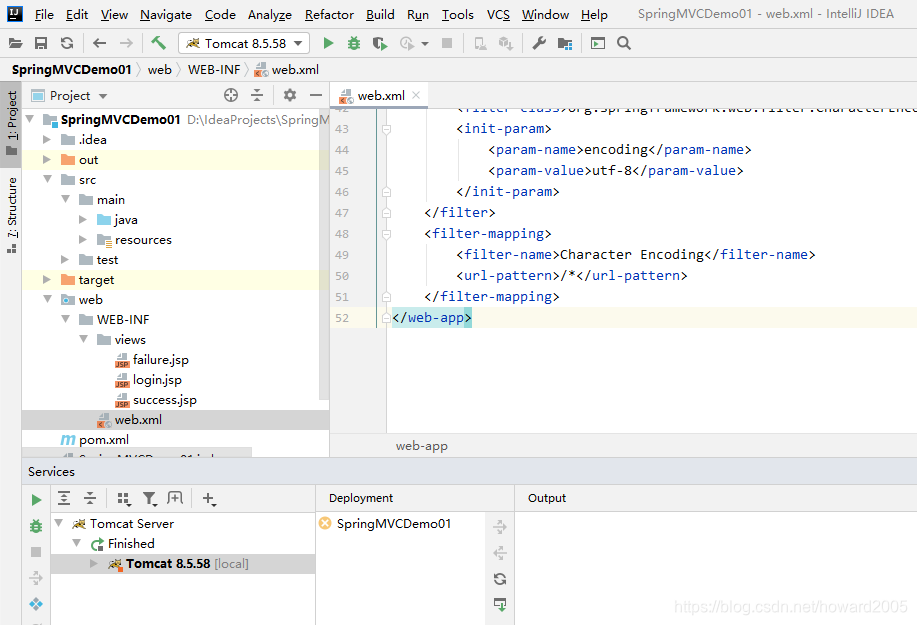This screenshot has height=625, width=917.
Task: Click the Open folder toolbar icon
Action: (x=16, y=43)
